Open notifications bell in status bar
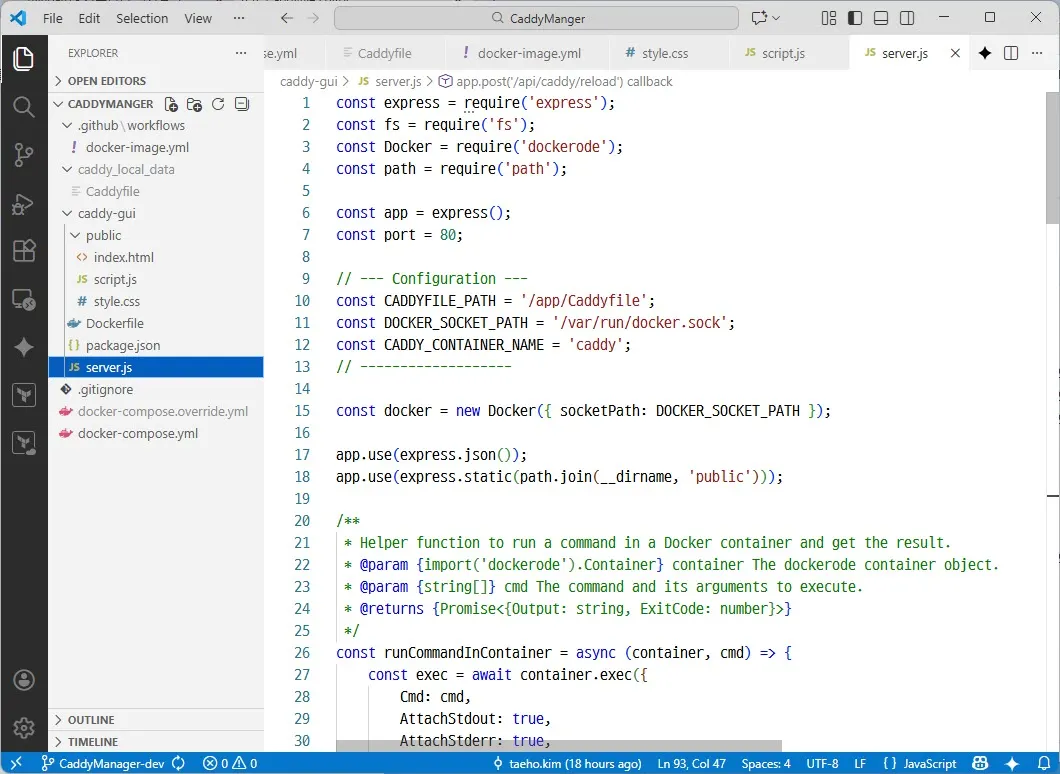The width and height of the screenshot is (1060, 774). 1044,763
